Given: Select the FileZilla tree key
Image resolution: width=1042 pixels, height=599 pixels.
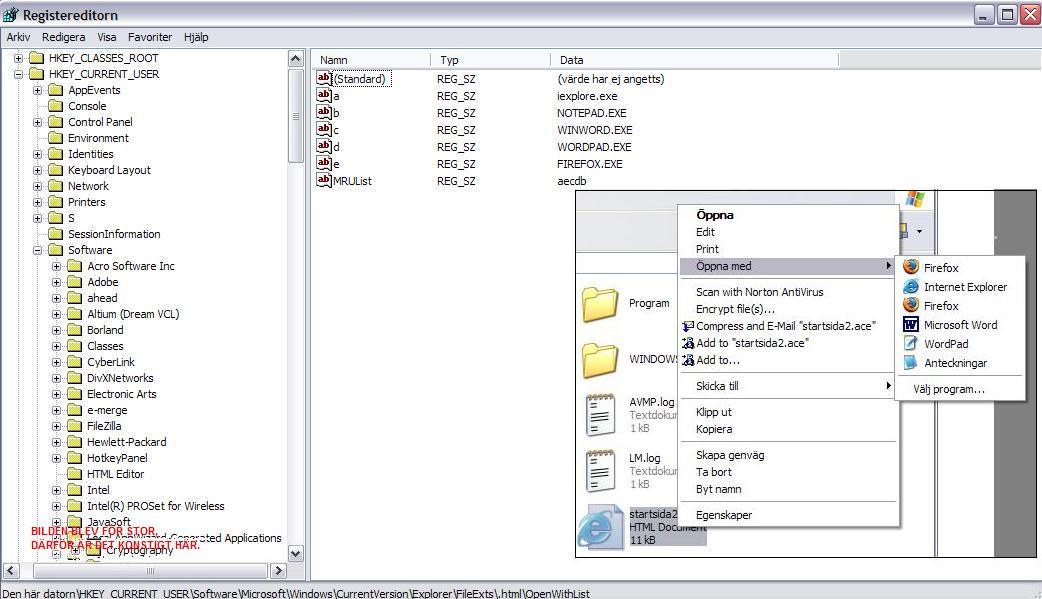Looking at the screenshot, I should [x=104, y=426].
